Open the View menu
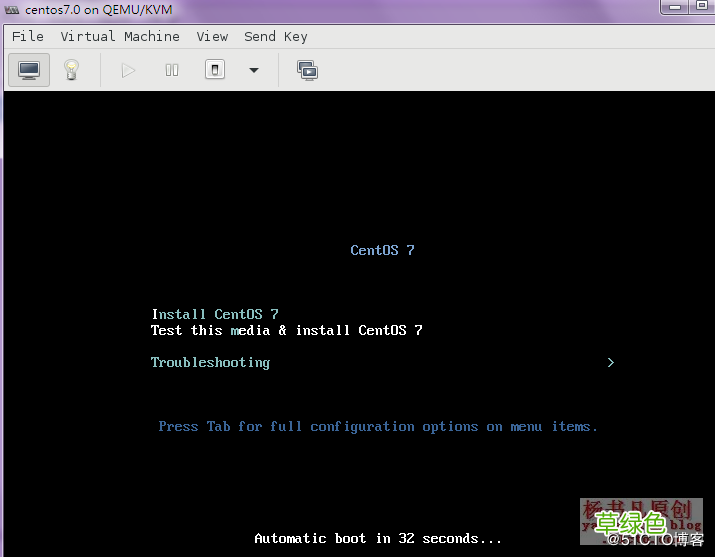715x557 pixels. 212,36
